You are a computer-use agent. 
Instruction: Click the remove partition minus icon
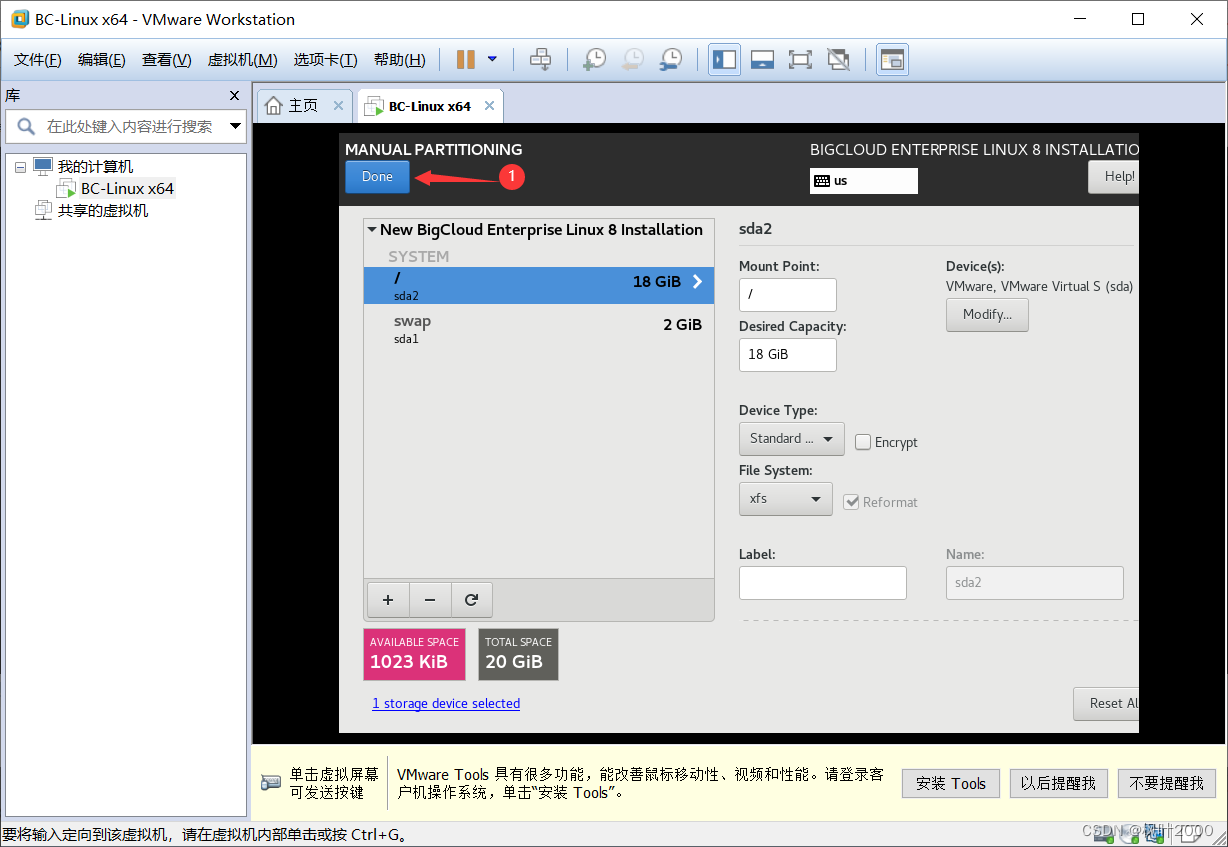430,599
